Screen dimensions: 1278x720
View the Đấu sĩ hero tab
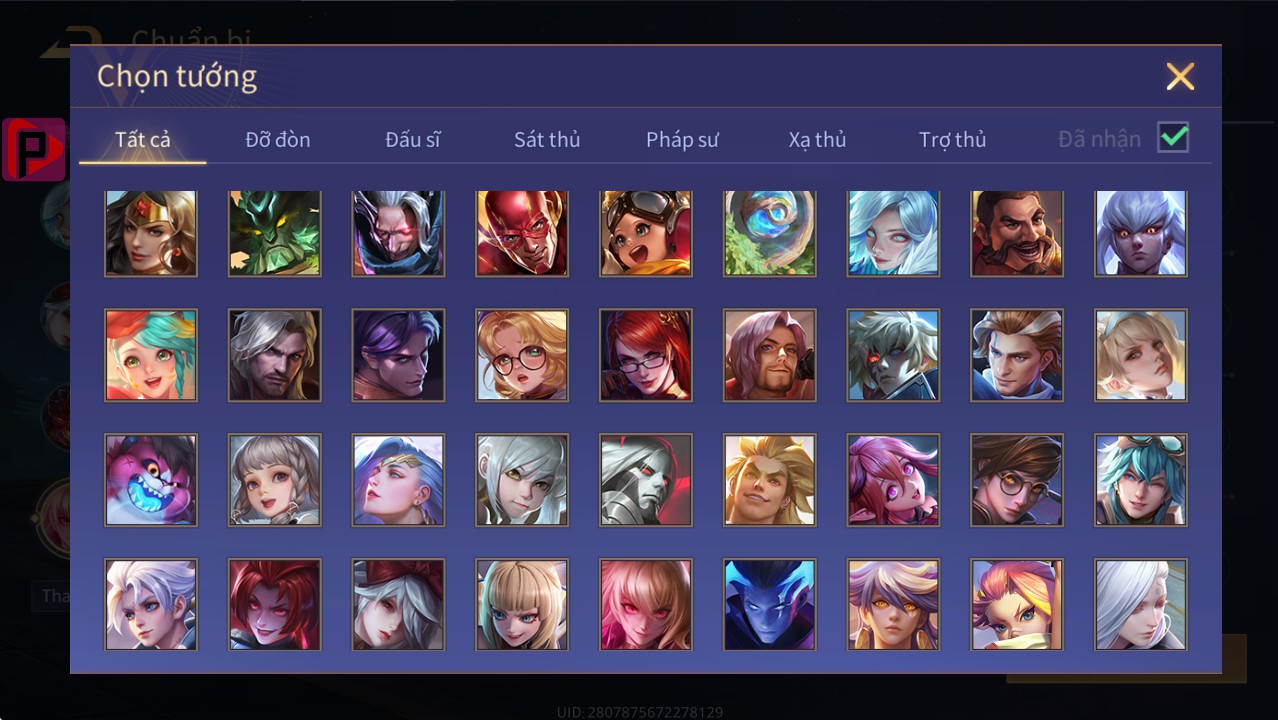(x=413, y=140)
